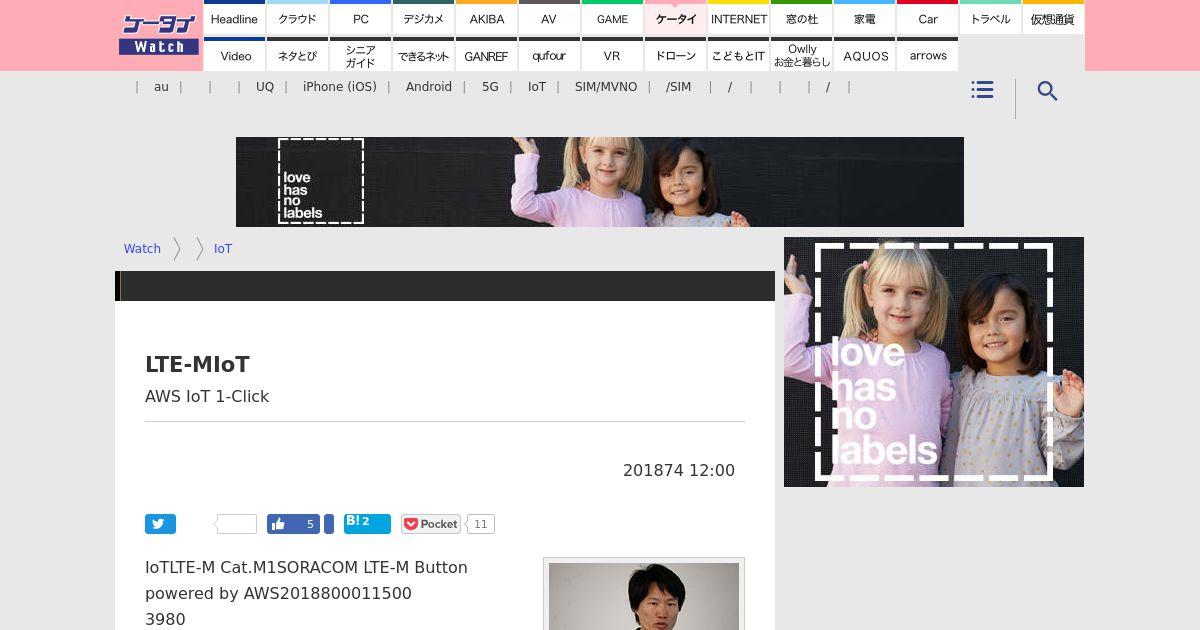Click the au category link

point(161,87)
